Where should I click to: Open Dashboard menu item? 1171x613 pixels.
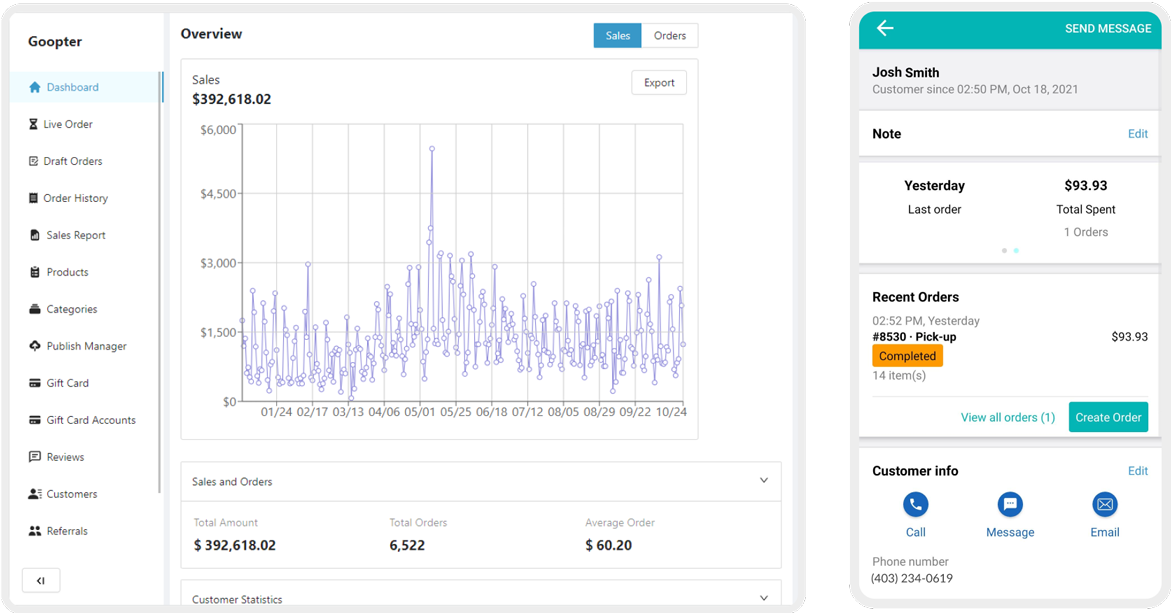coord(85,87)
